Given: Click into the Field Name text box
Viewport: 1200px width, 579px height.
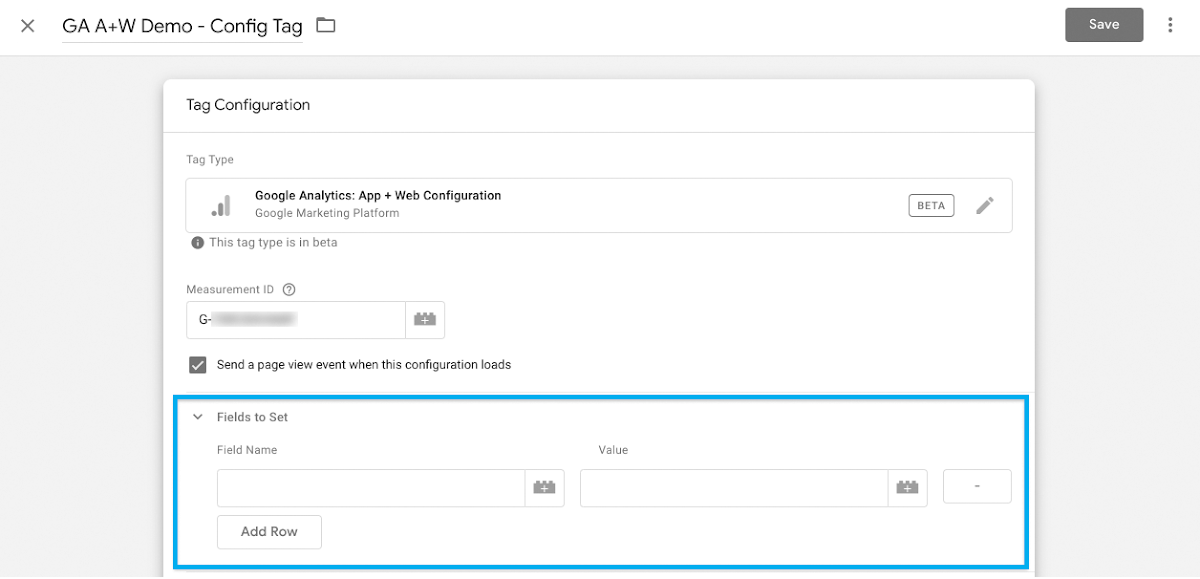Looking at the screenshot, I should [371, 487].
